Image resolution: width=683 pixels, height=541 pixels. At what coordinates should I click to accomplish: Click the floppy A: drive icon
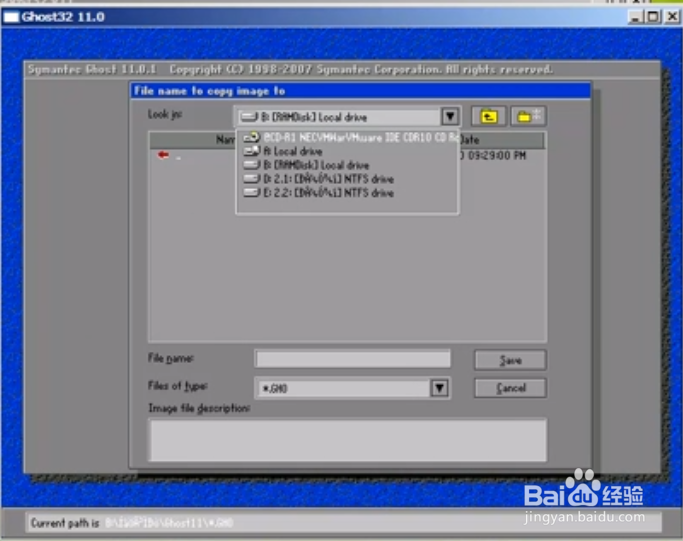[x=252, y=151]
